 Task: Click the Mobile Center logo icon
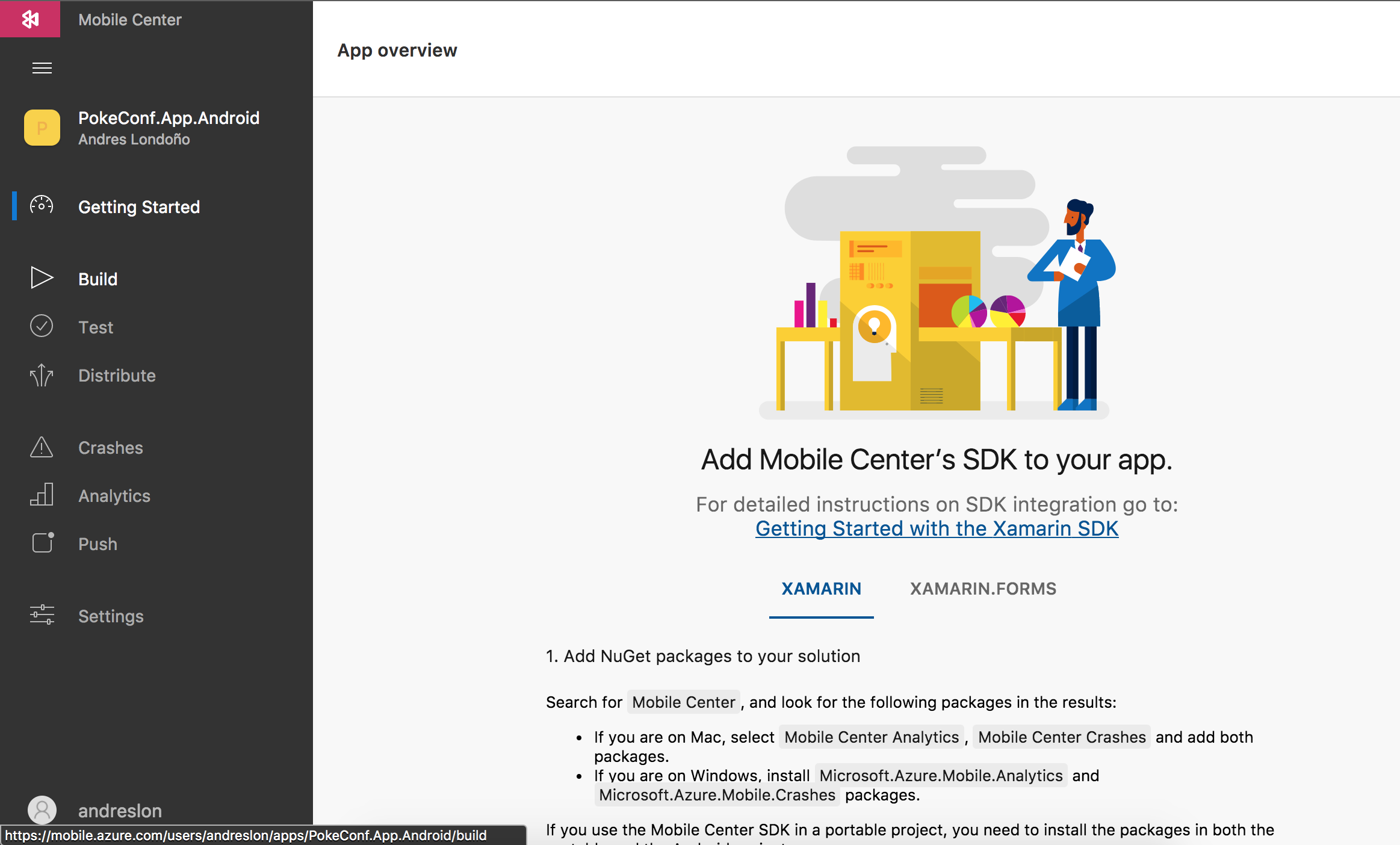pyautogui.click(x=30, y=19)
